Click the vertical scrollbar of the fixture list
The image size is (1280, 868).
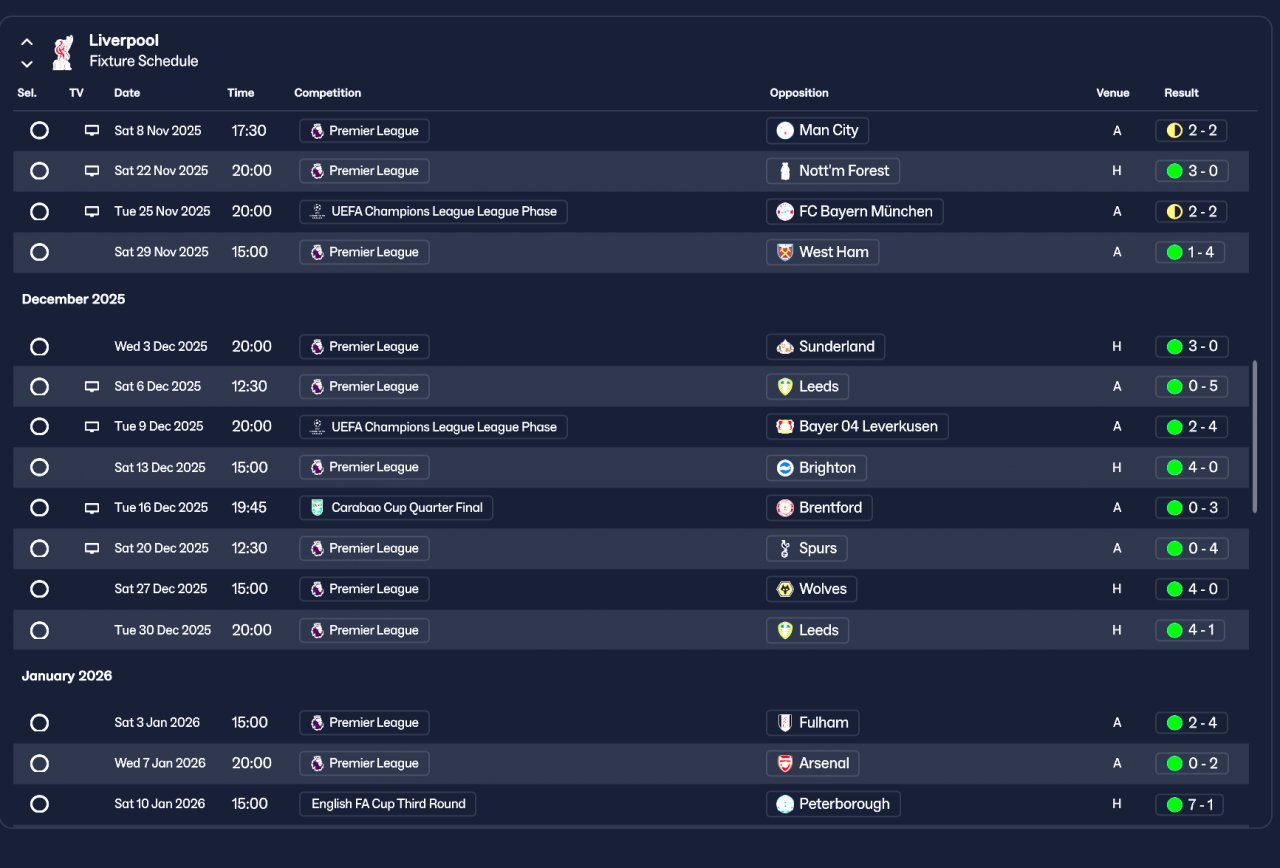click(x=1254, y=437)
